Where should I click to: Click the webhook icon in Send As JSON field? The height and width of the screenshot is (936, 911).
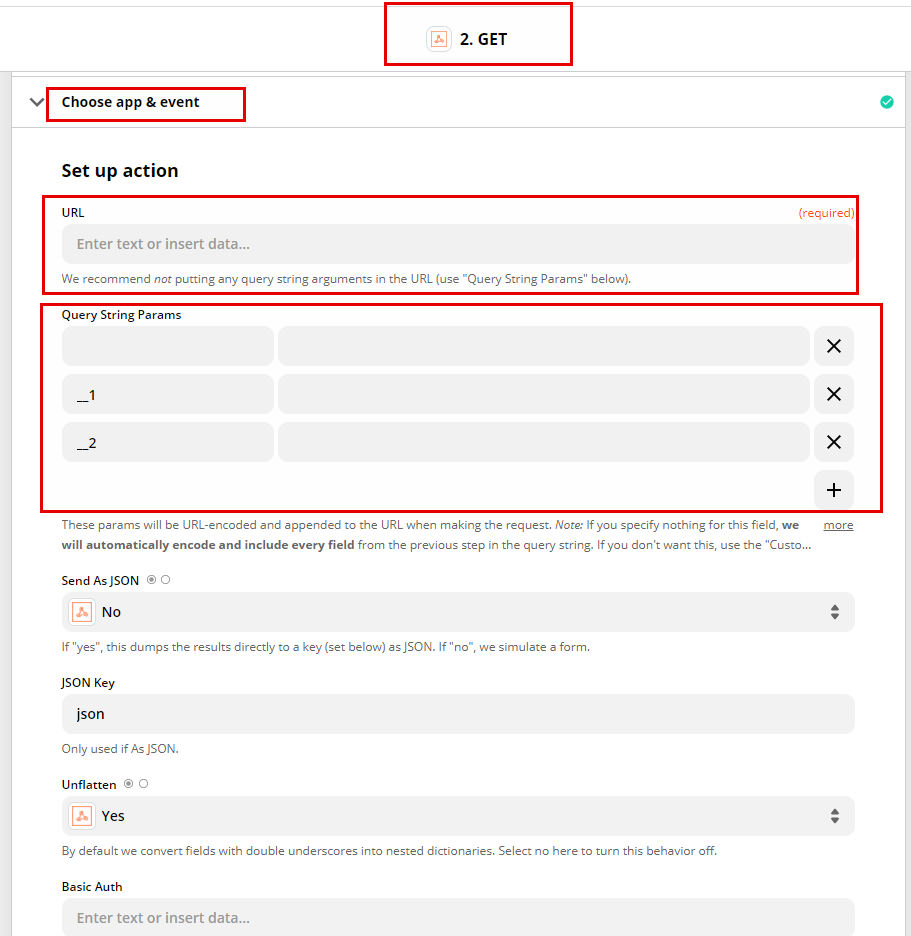click(82, 612)
